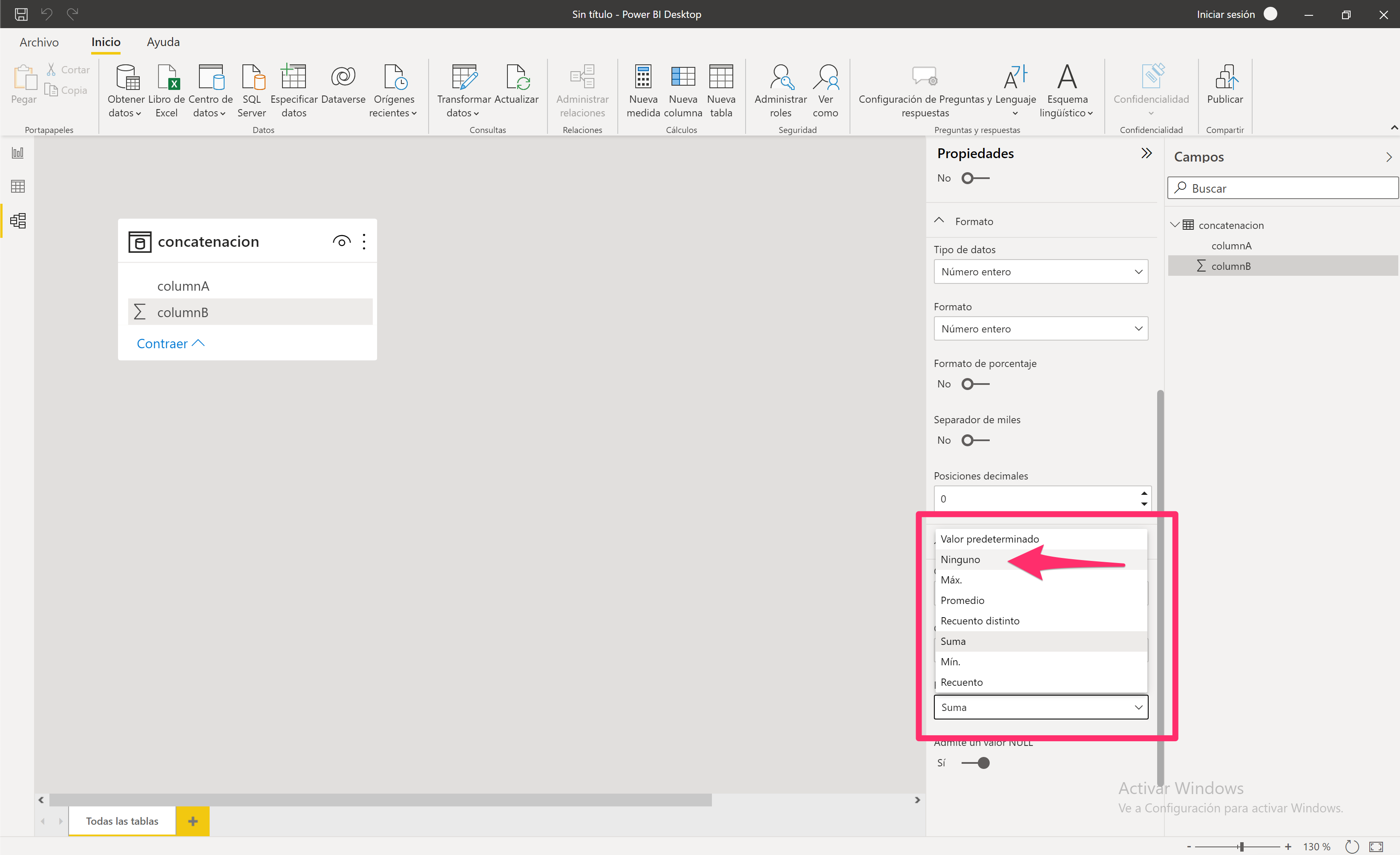
Task: Click Buscar field in Campos
Action: coord(1282,188)
